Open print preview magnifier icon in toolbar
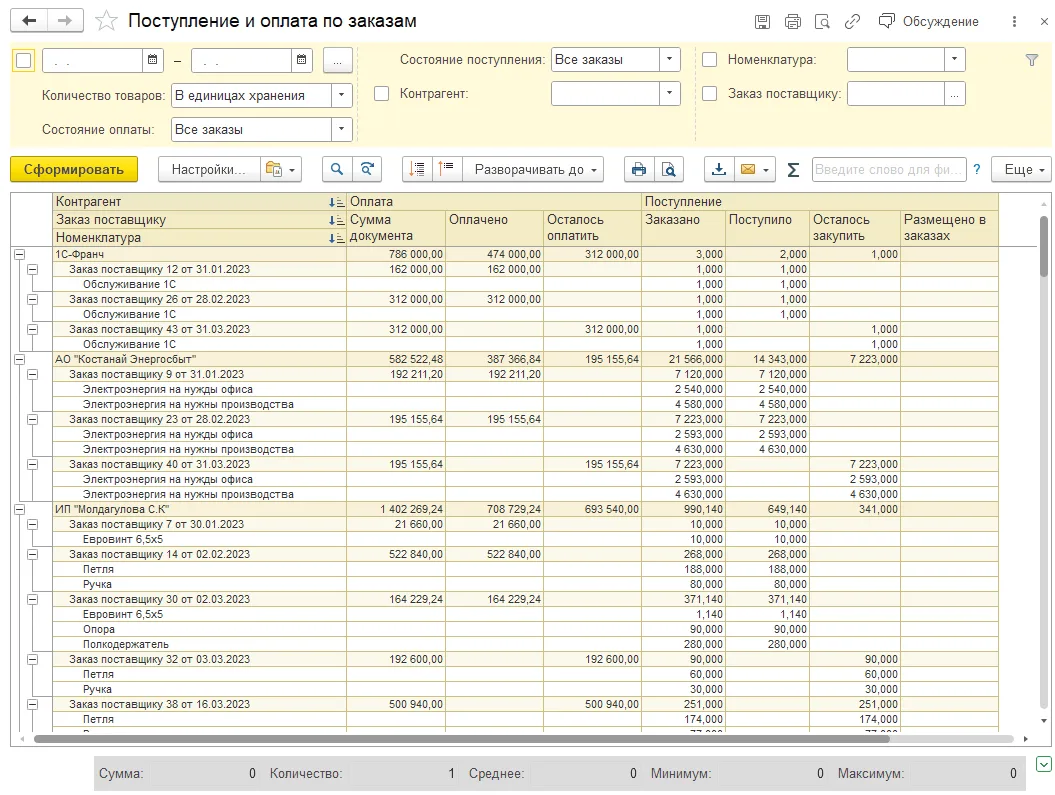This screenshot has height=795, width=1055. coord(669,169)
